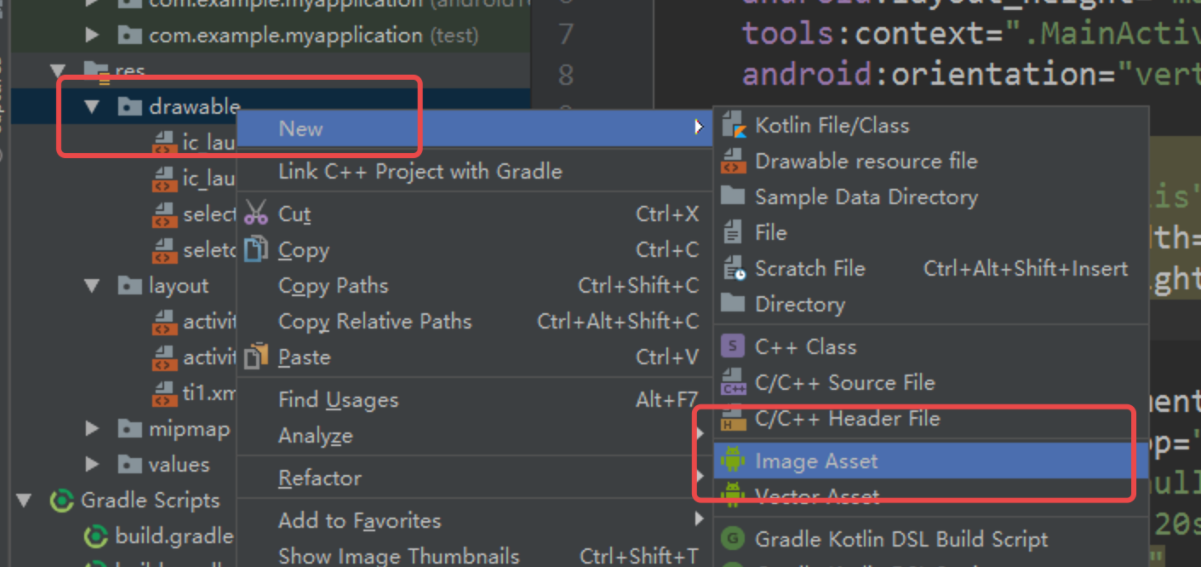This screenshot has width=1201, height=567.
Task: Choose Copy Paths from context menu
Action: coord(333,286)
